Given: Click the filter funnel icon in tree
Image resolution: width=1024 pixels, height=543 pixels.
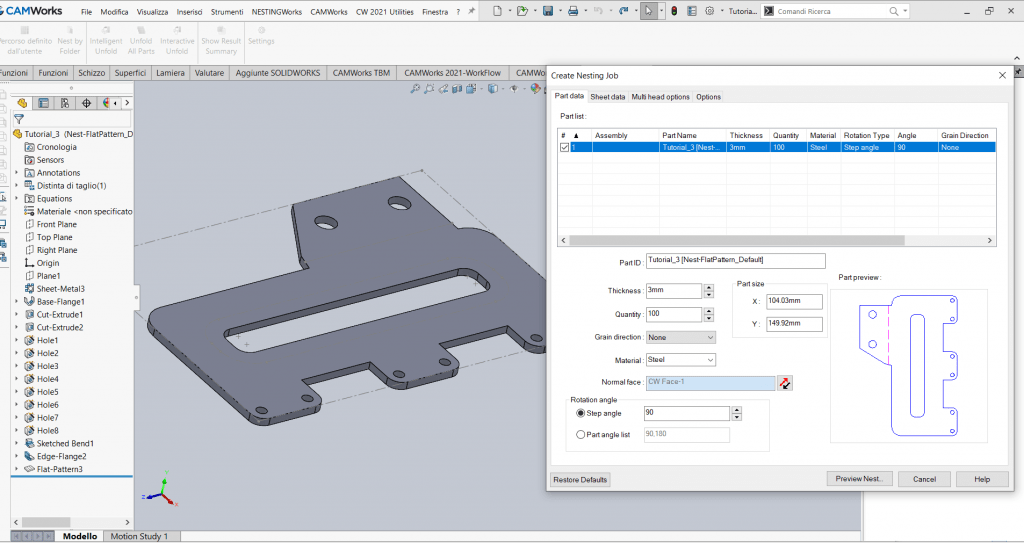Looking at the screenshot, I should coord(19,119).
